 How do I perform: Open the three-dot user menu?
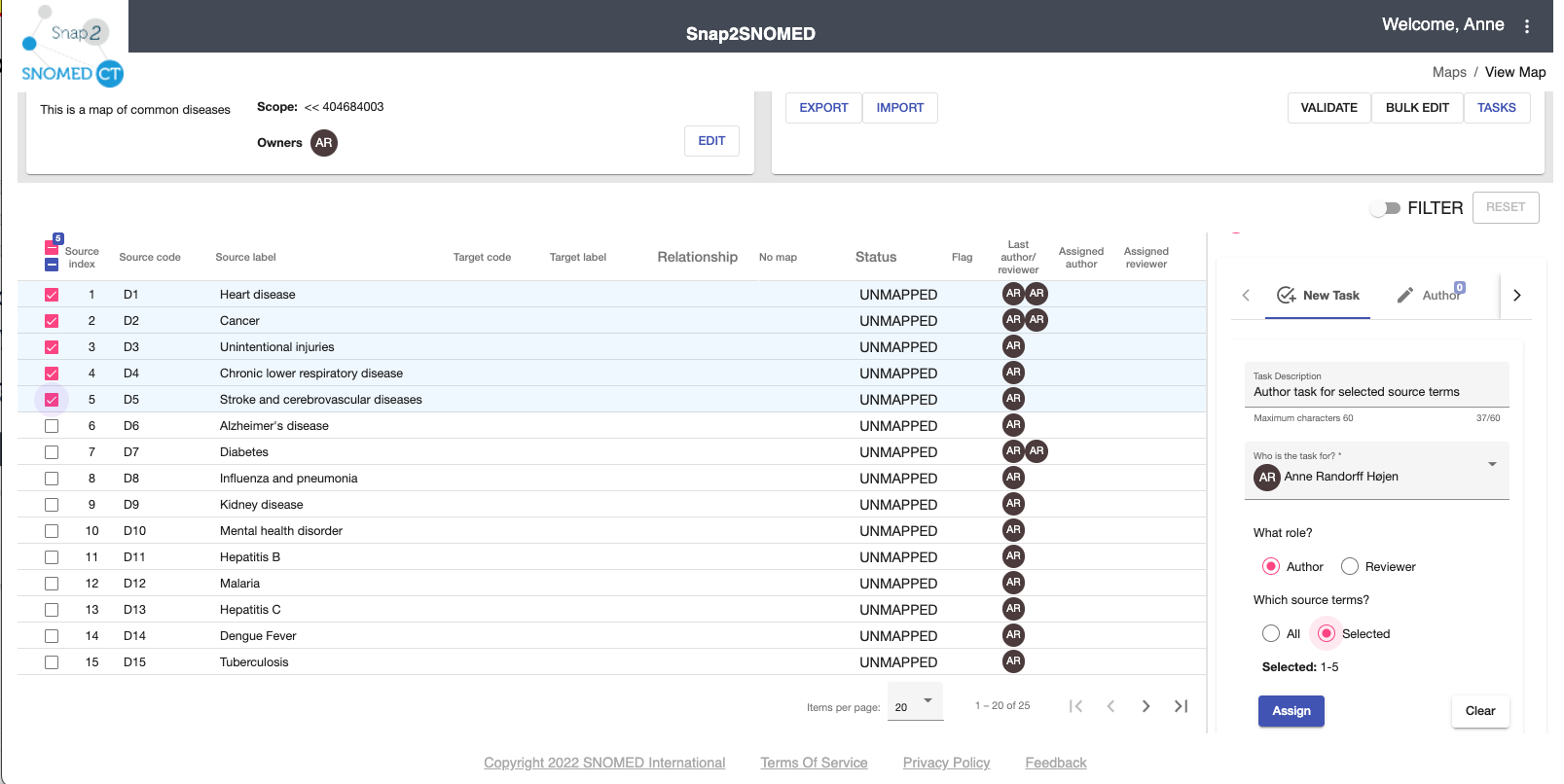pyautogui.click(x=1527, y=26)
